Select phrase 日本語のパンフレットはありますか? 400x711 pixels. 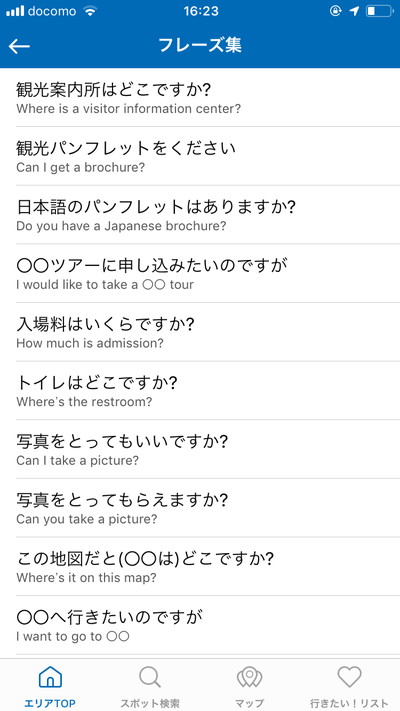coord(200,214)
